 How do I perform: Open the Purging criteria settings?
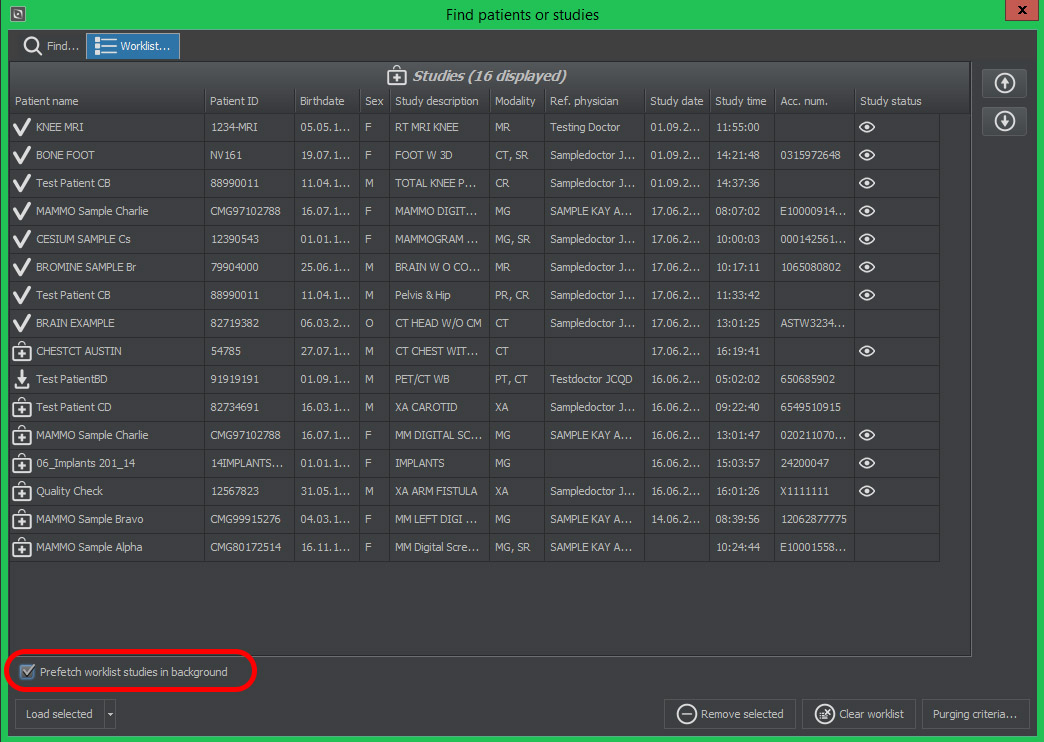pos(974,714)
